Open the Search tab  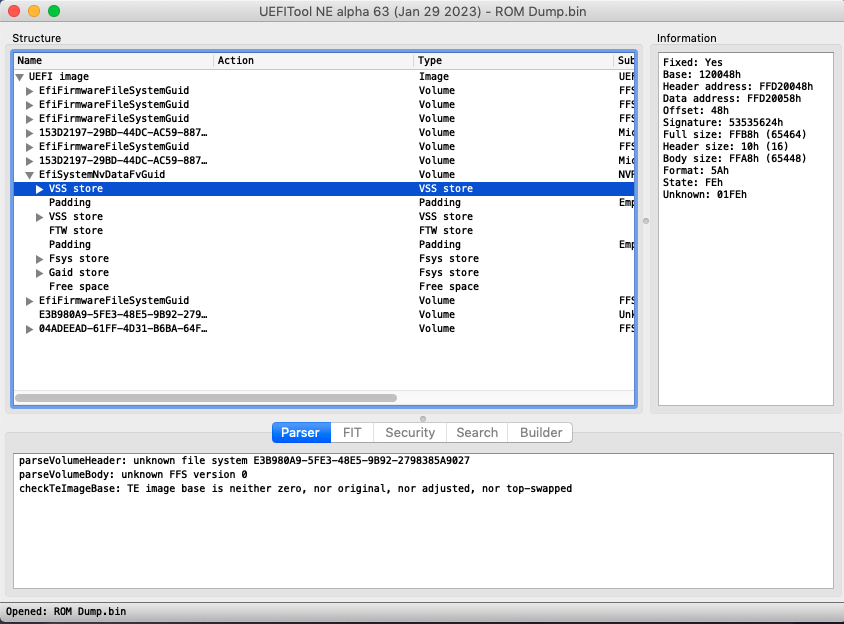coord(477,432)
